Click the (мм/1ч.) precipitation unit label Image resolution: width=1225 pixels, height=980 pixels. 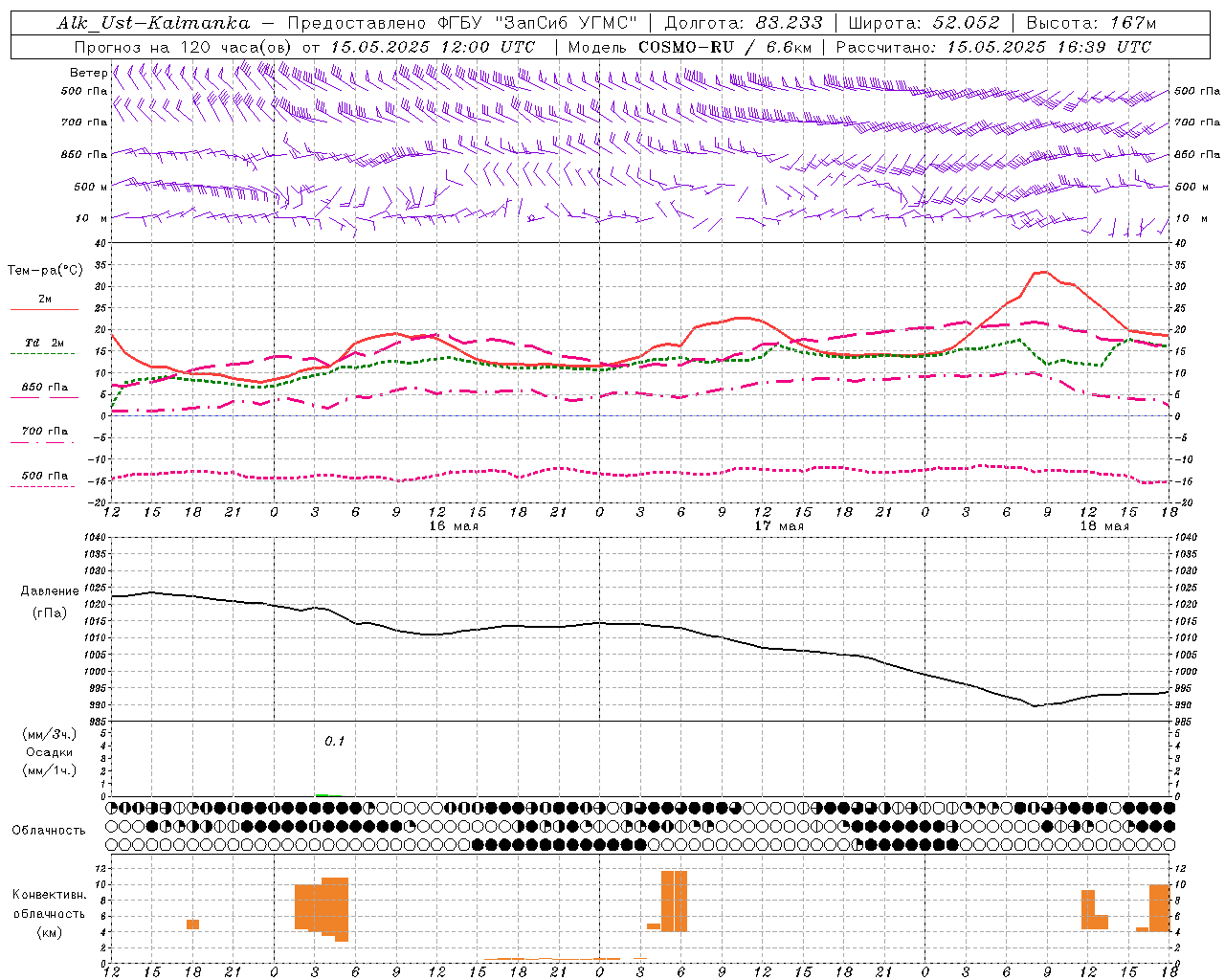pos(50,770)
